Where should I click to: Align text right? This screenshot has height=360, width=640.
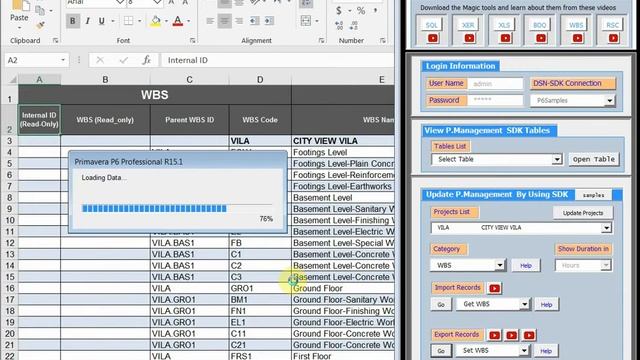(x=239, y=21)
